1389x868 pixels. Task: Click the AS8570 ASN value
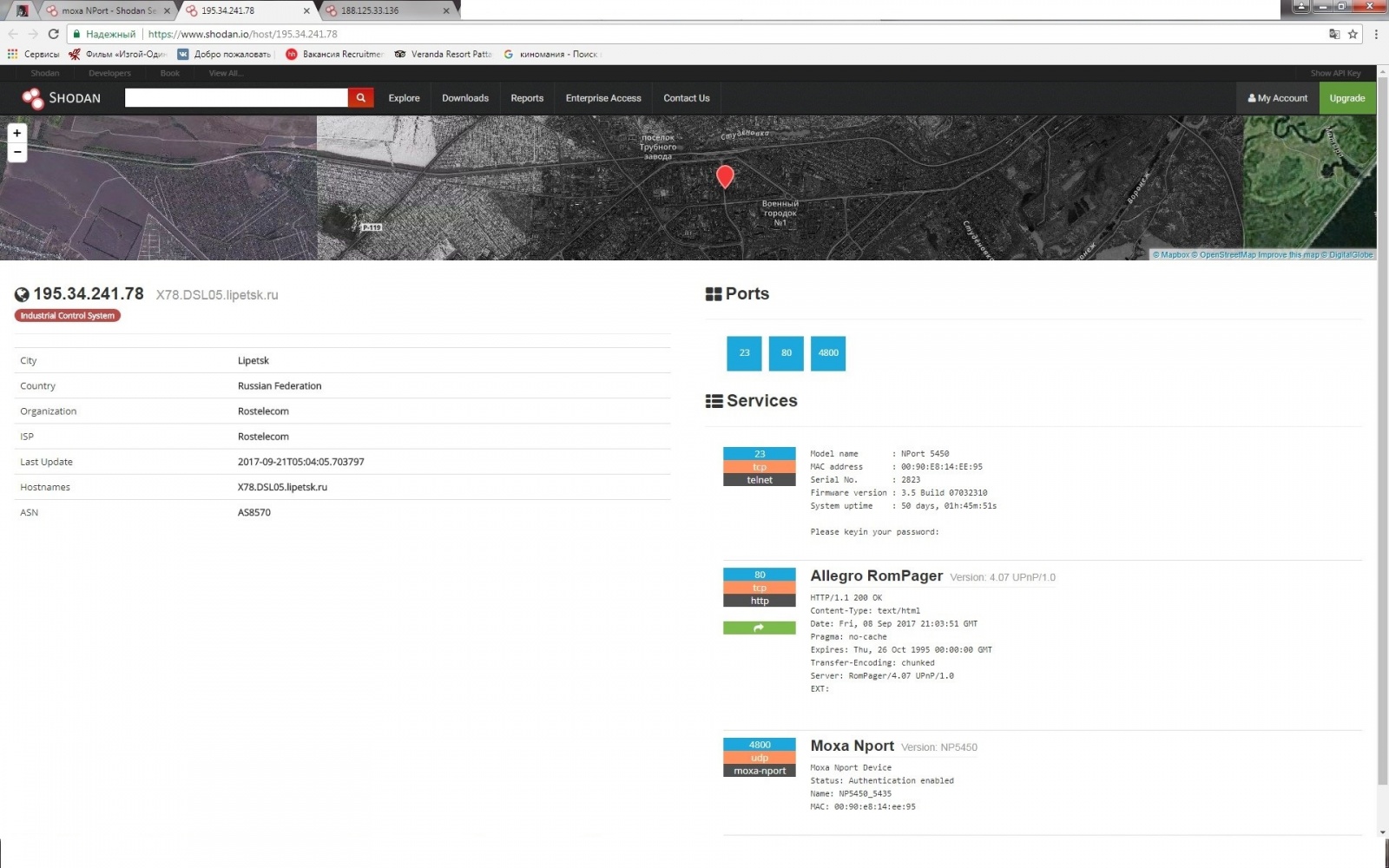click(254, 512)
